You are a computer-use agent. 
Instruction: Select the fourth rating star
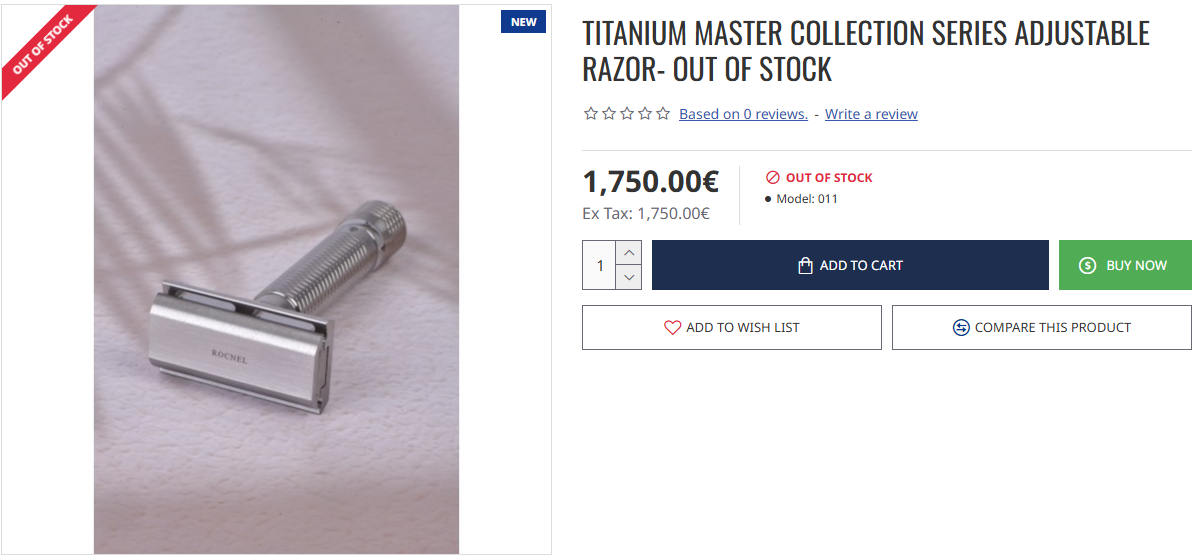click(x=645, y=114)
